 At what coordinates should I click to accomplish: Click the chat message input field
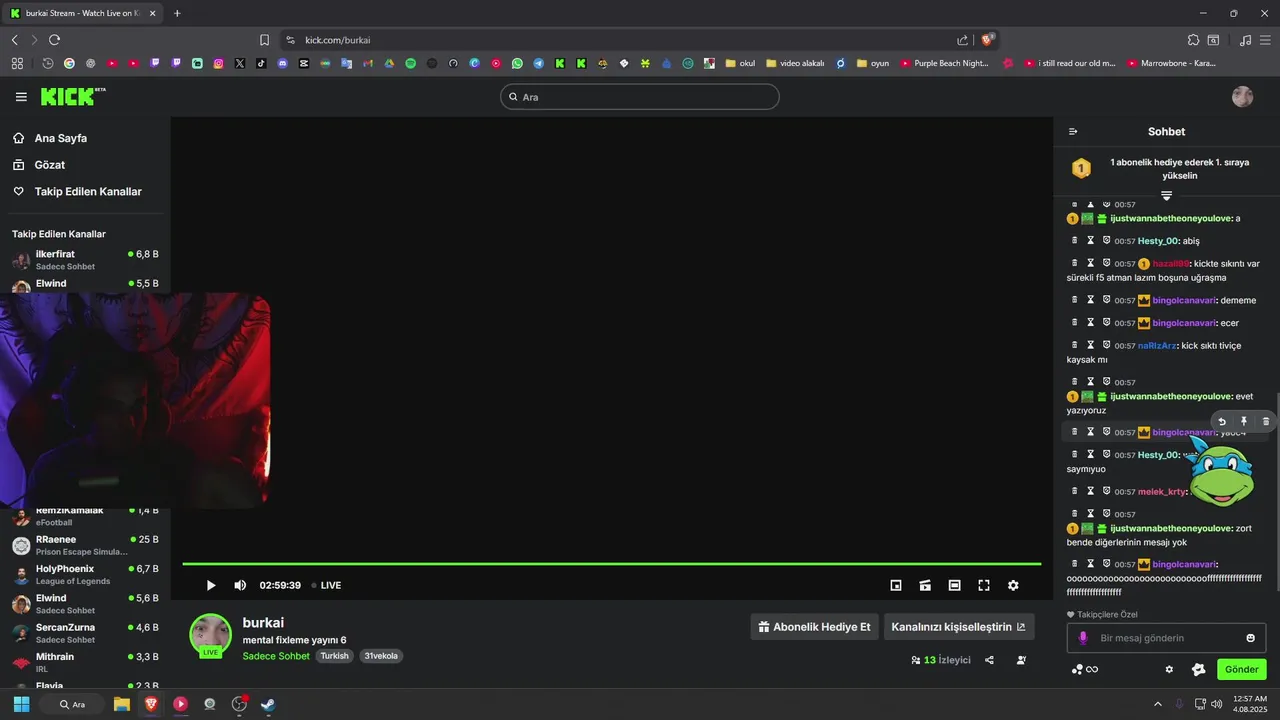[x=1166, y=638]
